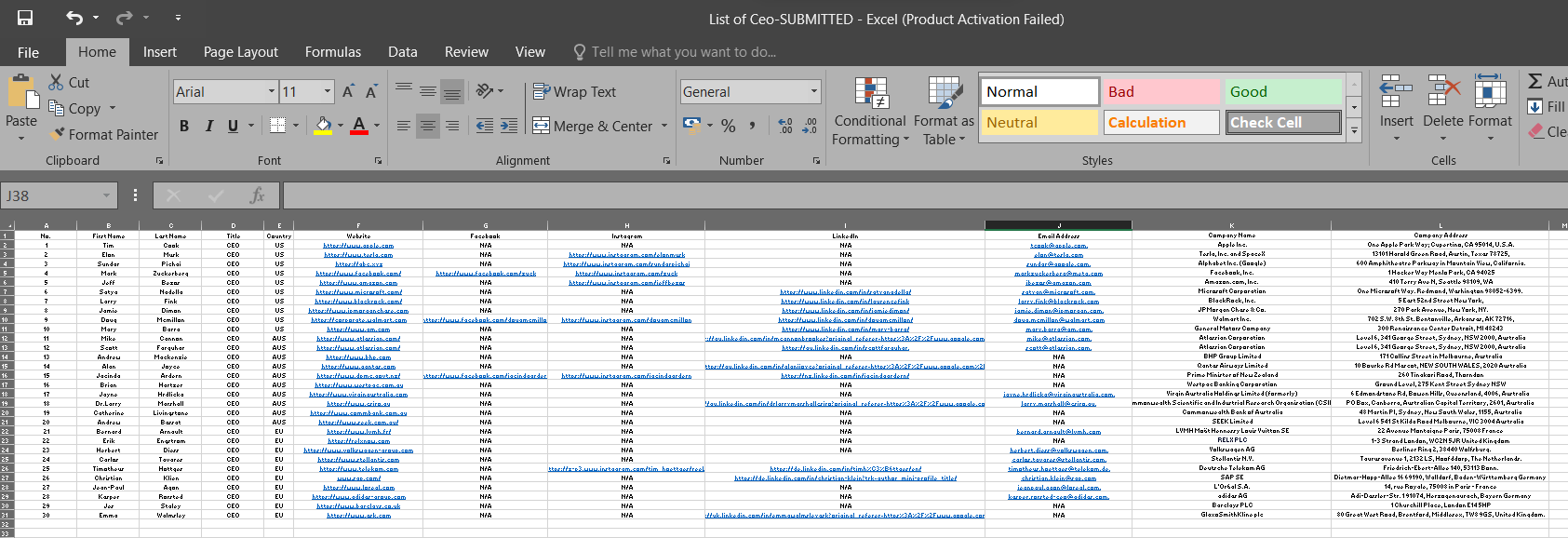
Task: Apply the Check Cell style
Action: (x=1283, y=123)
